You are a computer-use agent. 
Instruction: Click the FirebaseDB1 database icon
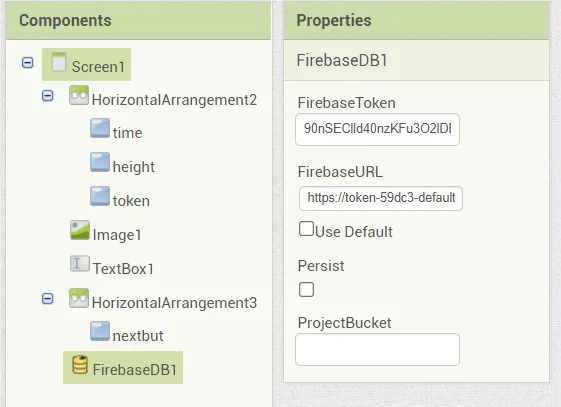click(x=80, y=365)
